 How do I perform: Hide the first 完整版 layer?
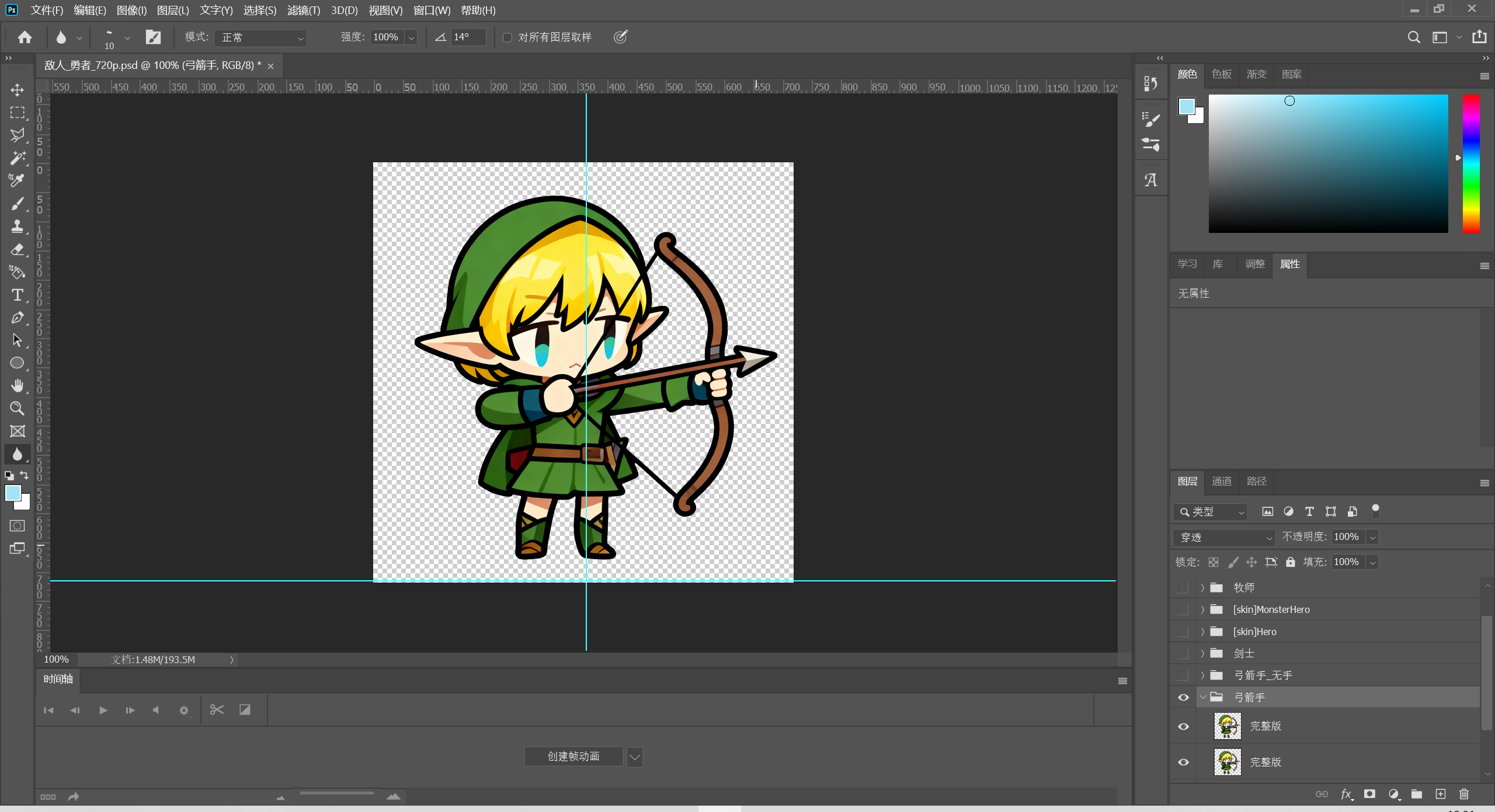tap(1183, 727)
